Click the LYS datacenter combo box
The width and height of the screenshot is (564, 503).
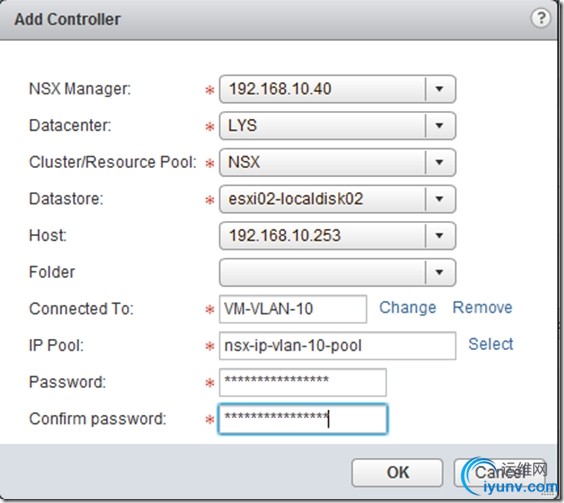tap(337, 126)
